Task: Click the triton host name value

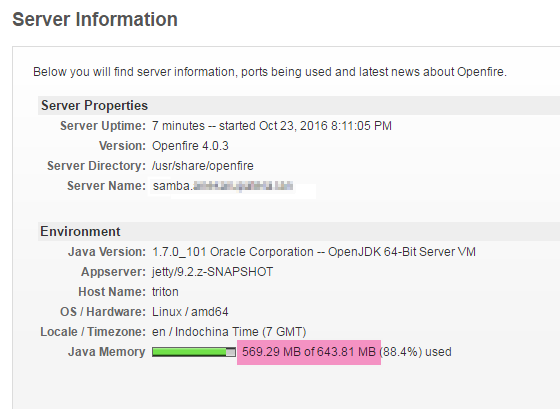Action: (165, 292)
